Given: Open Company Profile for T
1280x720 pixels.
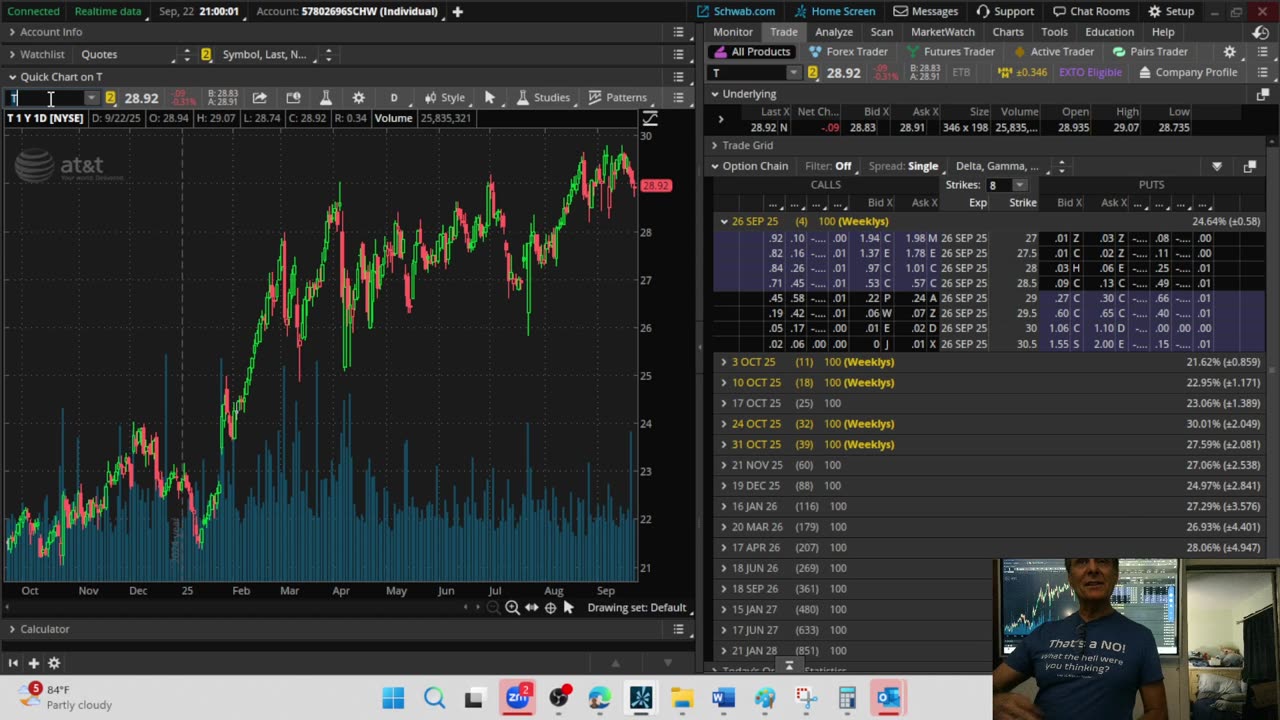Looking at the screenshot, I should point(1188,72).
